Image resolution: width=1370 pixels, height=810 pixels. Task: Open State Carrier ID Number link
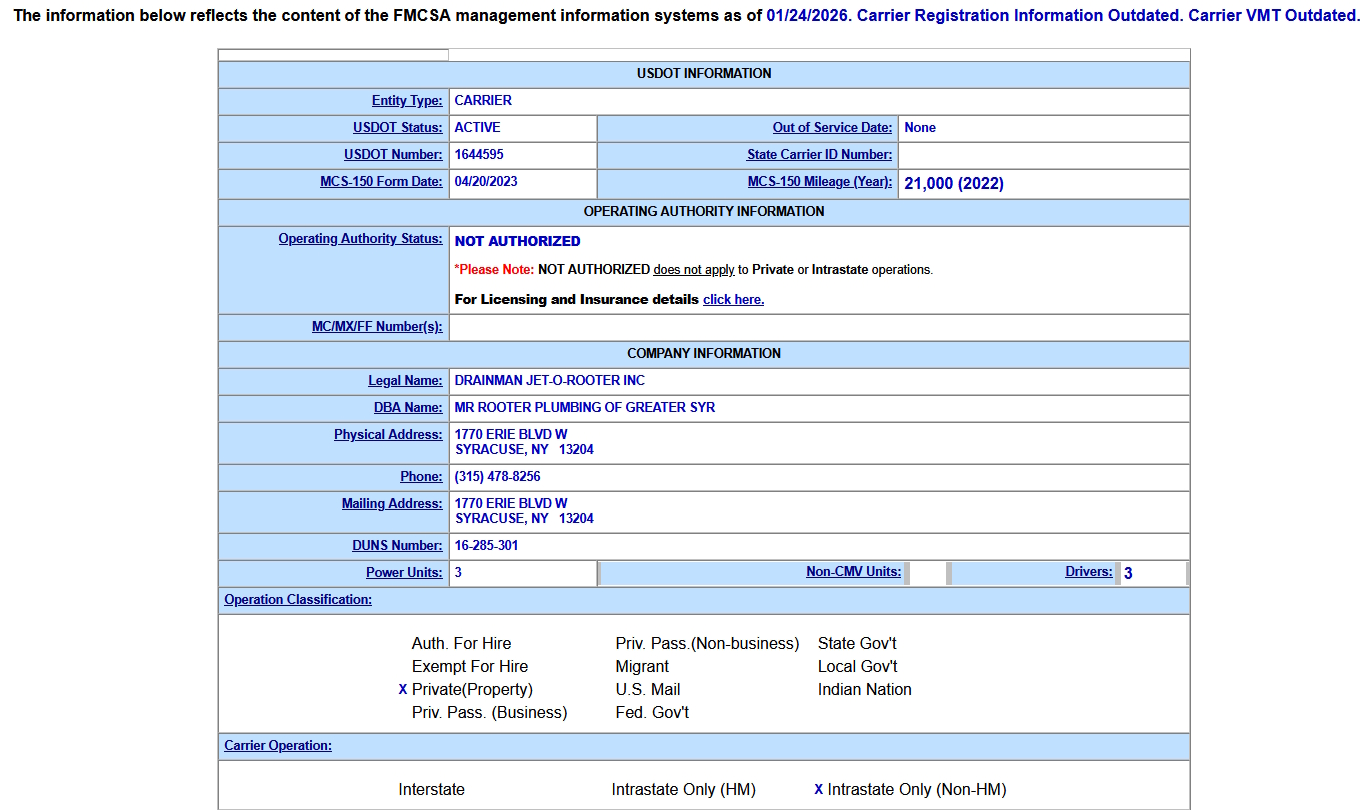[819, 155]
